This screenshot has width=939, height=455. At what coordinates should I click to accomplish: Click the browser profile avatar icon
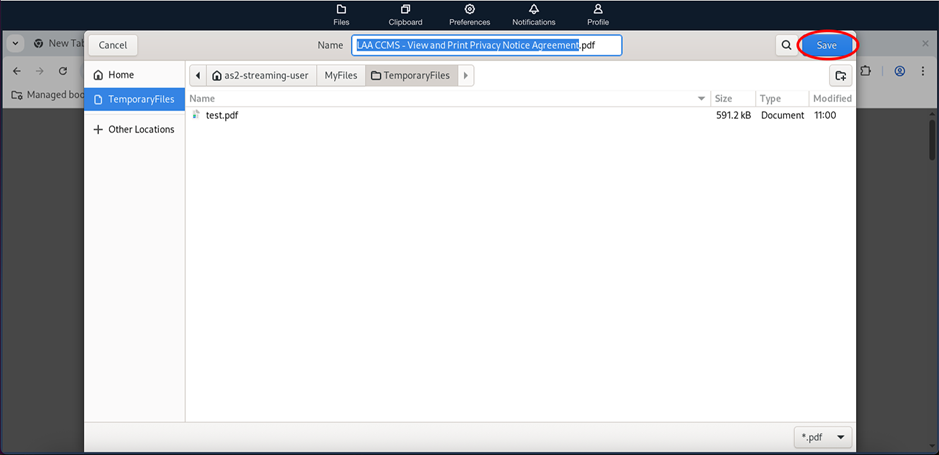click(x=900, y=72)
